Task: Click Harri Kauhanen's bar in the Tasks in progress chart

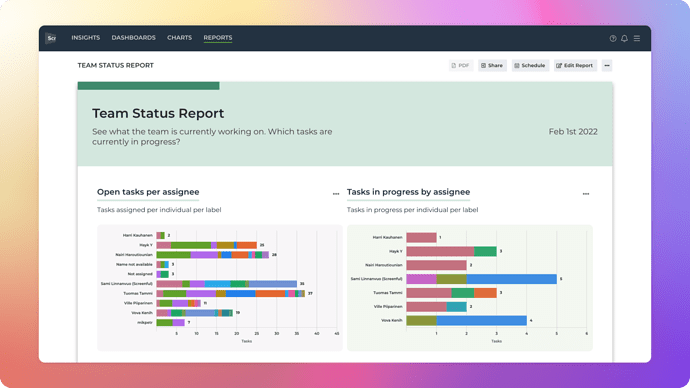Action: pyautogui.click(x=422, y=238)
